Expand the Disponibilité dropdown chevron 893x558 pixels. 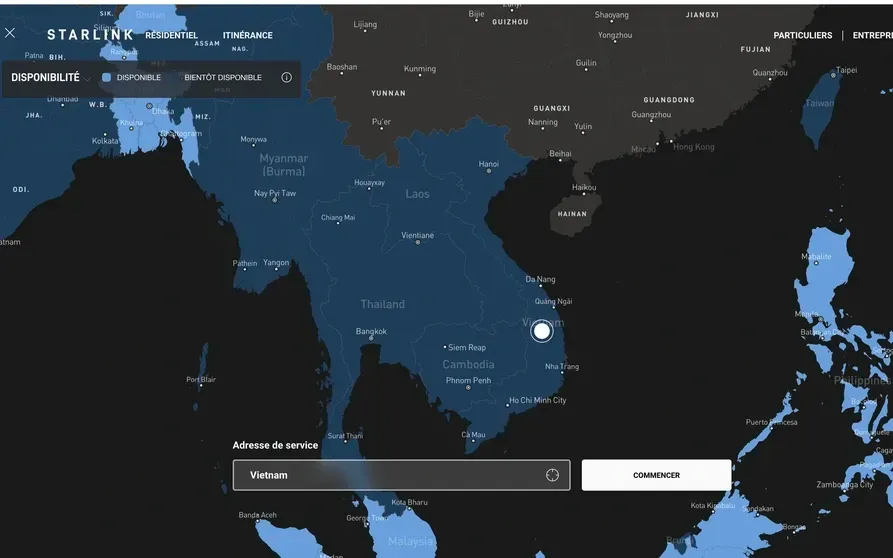[87, 78]
